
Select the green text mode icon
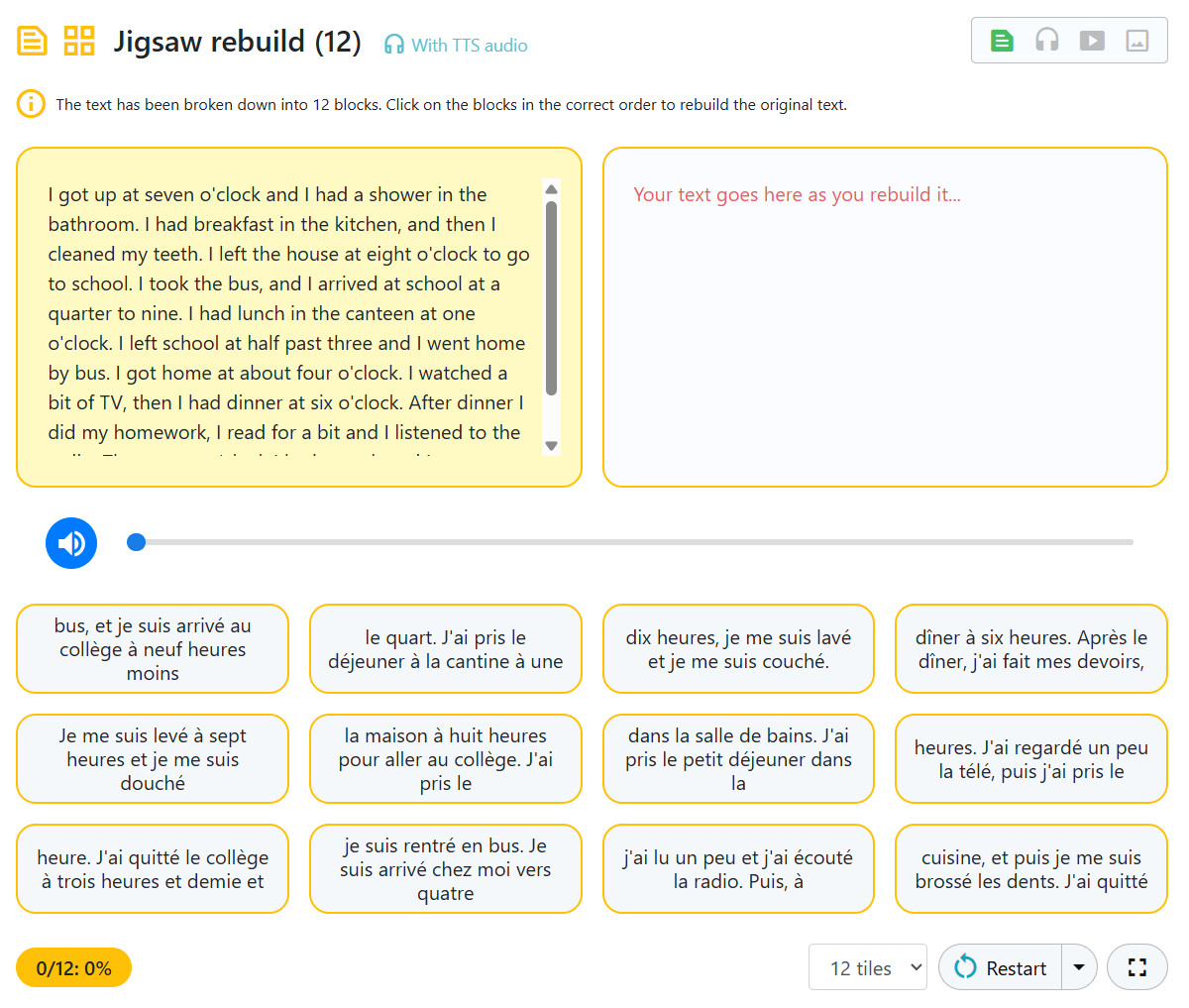(x=1002, y=41)
